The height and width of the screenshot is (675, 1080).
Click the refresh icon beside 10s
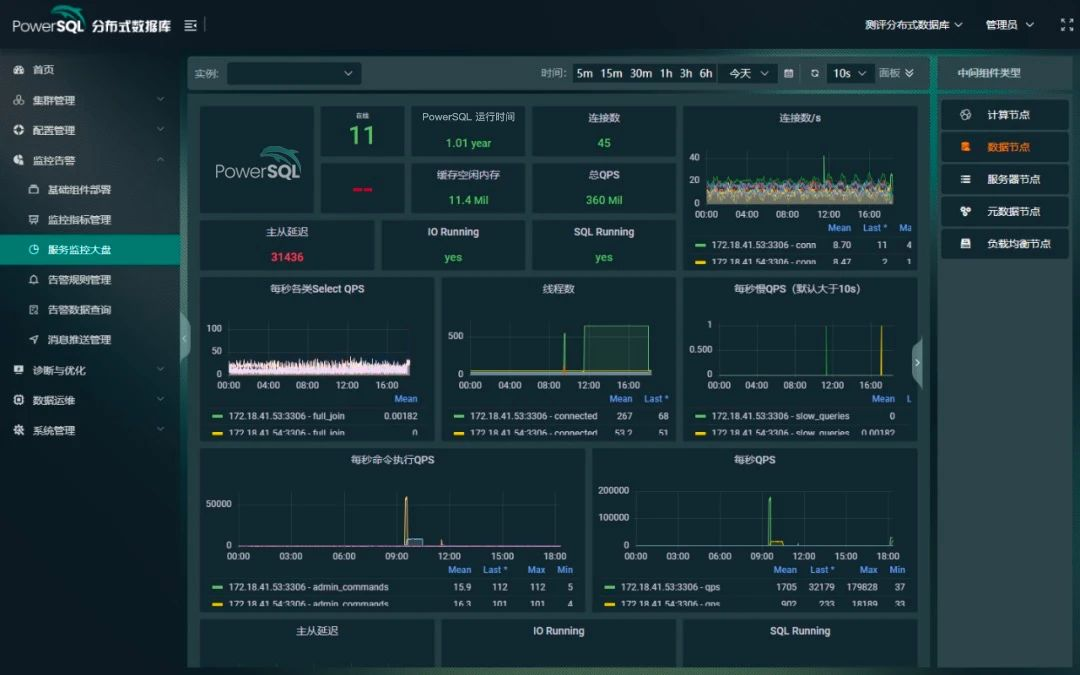coord(815,73)
